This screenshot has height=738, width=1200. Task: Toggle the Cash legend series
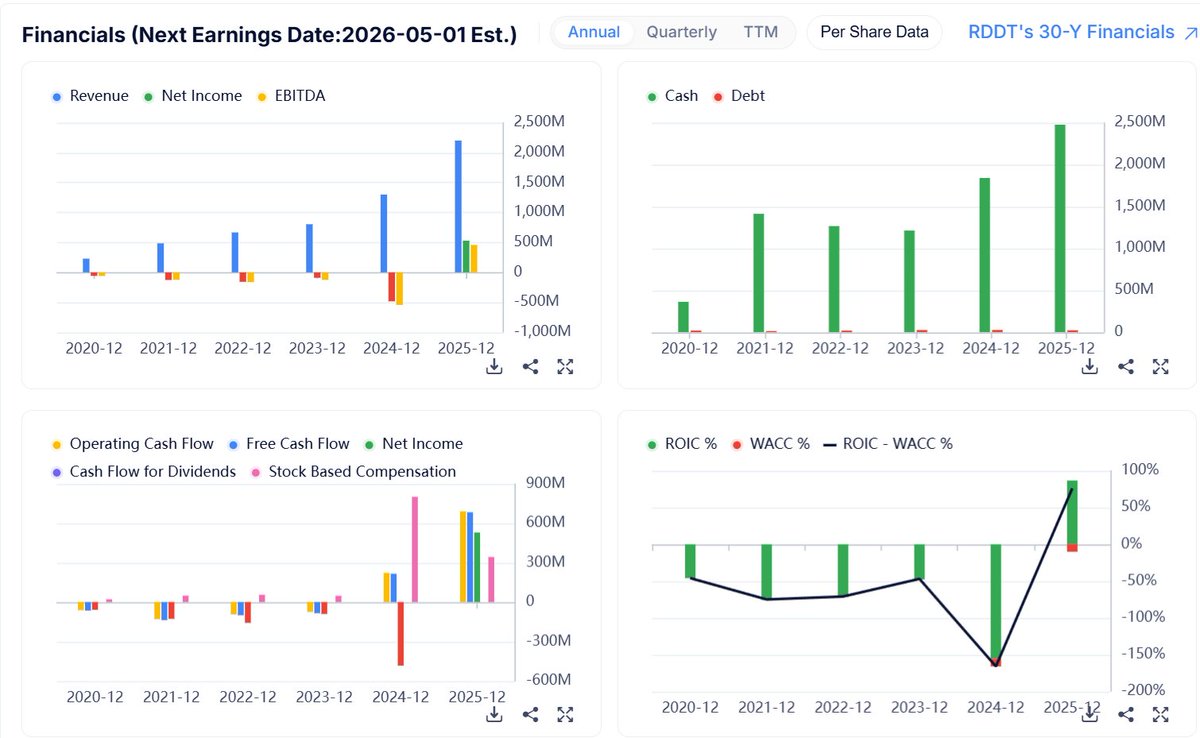672,96
